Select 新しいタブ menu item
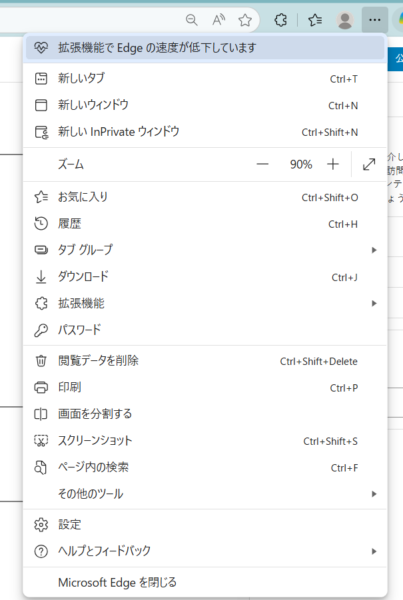The image size is (403, 600). coord(205,78)
